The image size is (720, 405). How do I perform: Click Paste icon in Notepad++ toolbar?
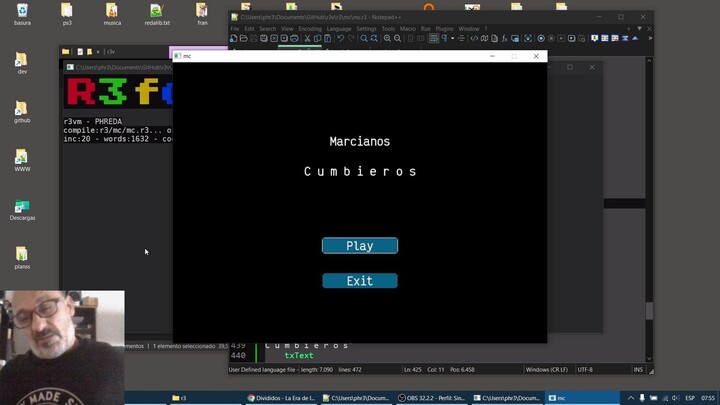(x=327, y=39)
